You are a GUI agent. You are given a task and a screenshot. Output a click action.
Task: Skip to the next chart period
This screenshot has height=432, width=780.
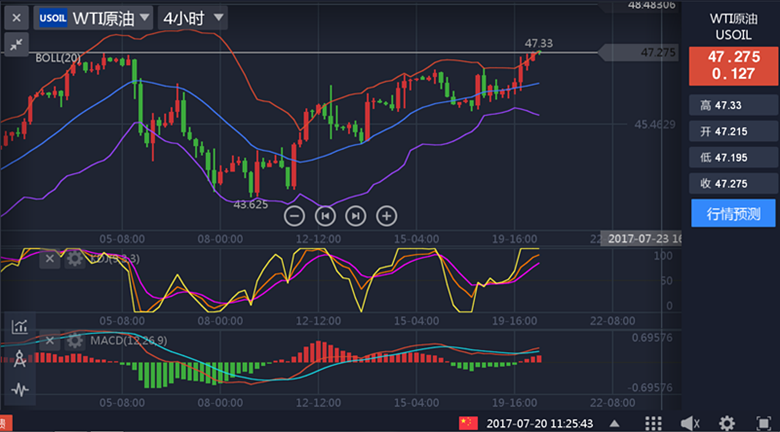click(x=355, y=215)
